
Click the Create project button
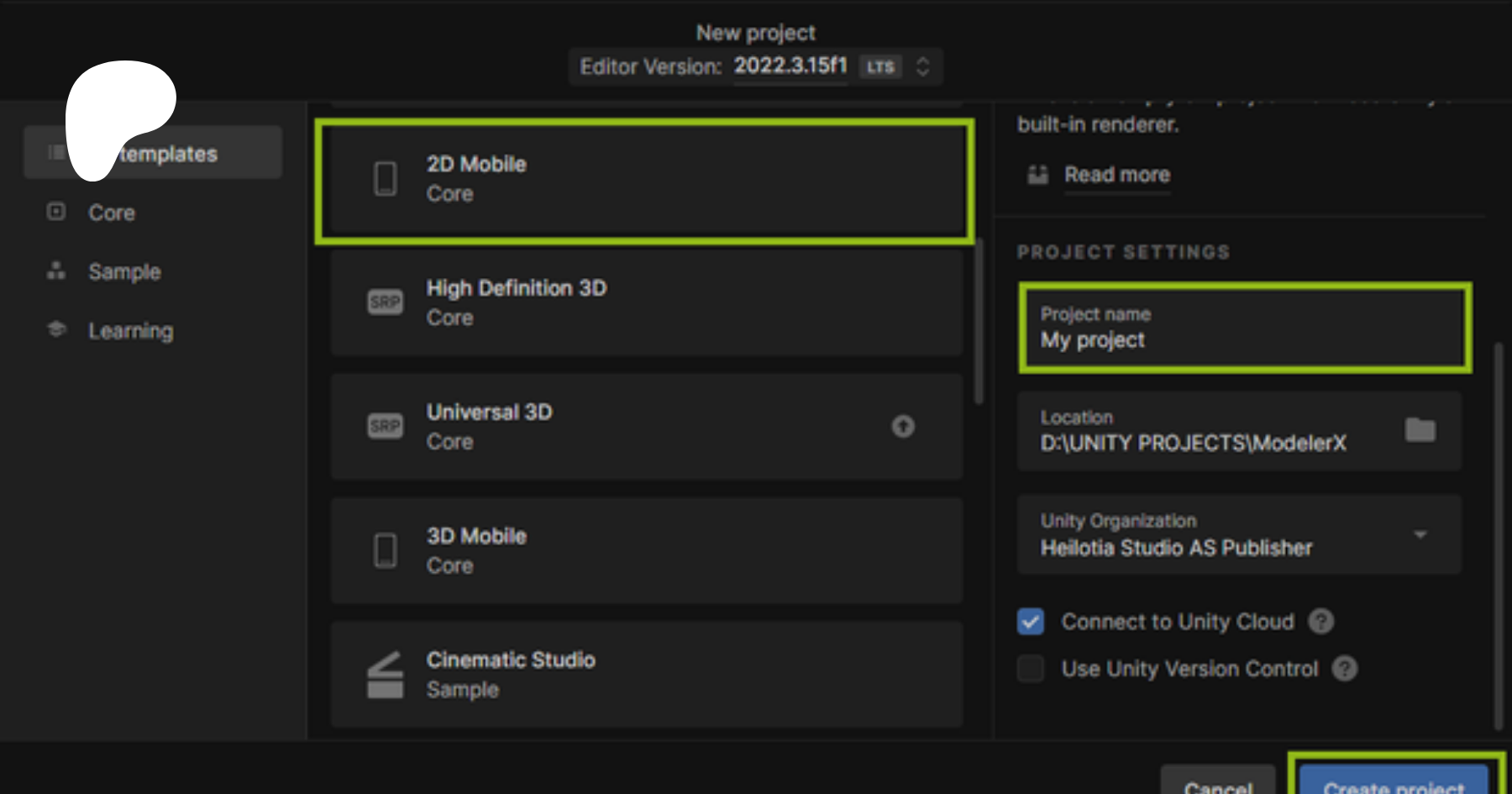[1394, 781]
